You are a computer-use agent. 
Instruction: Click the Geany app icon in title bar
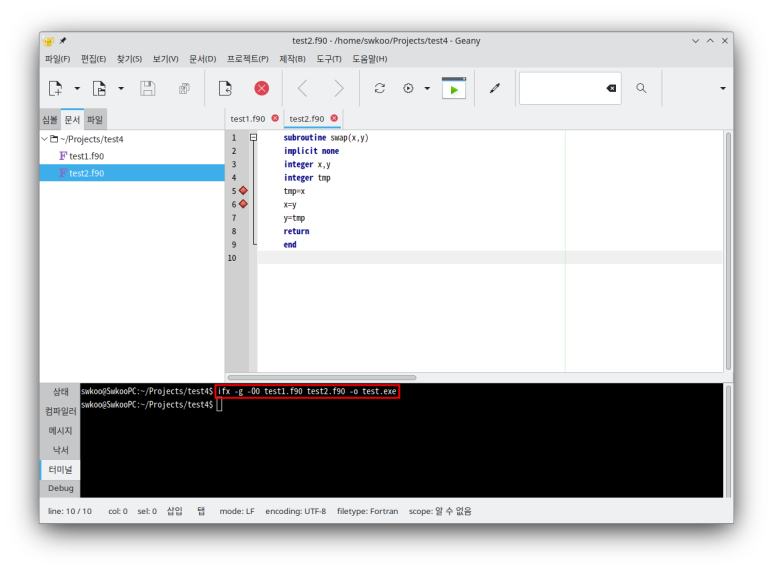click(x=48, y=41)
